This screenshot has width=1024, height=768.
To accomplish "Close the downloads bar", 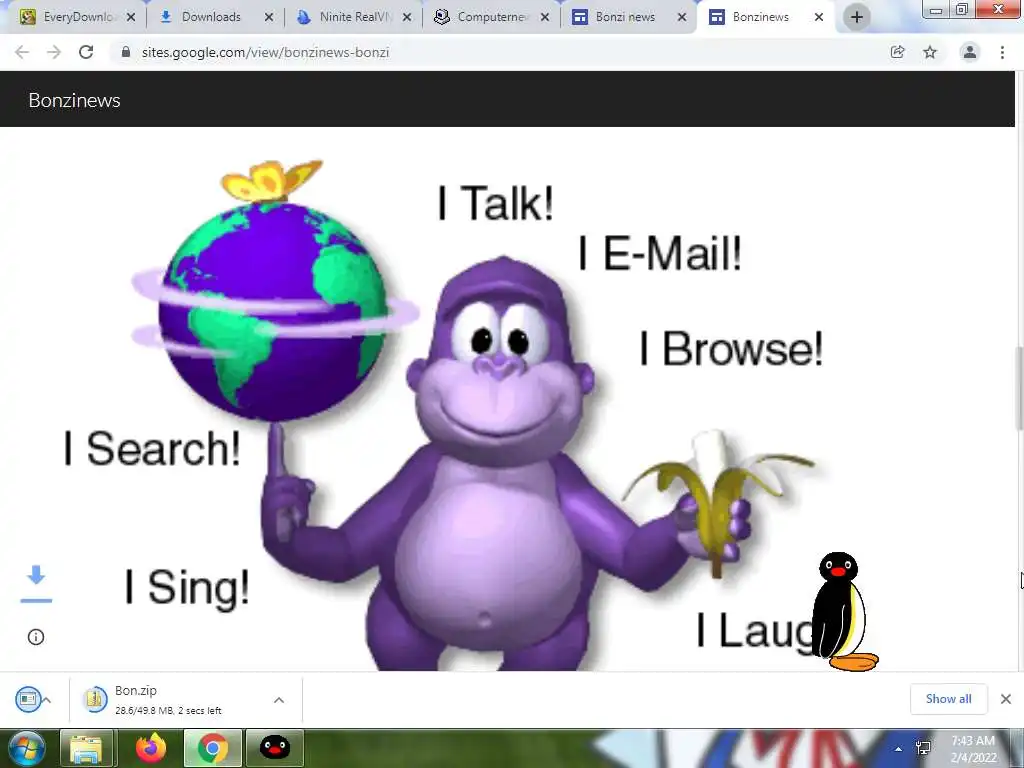I will (x=1006, y=699).
